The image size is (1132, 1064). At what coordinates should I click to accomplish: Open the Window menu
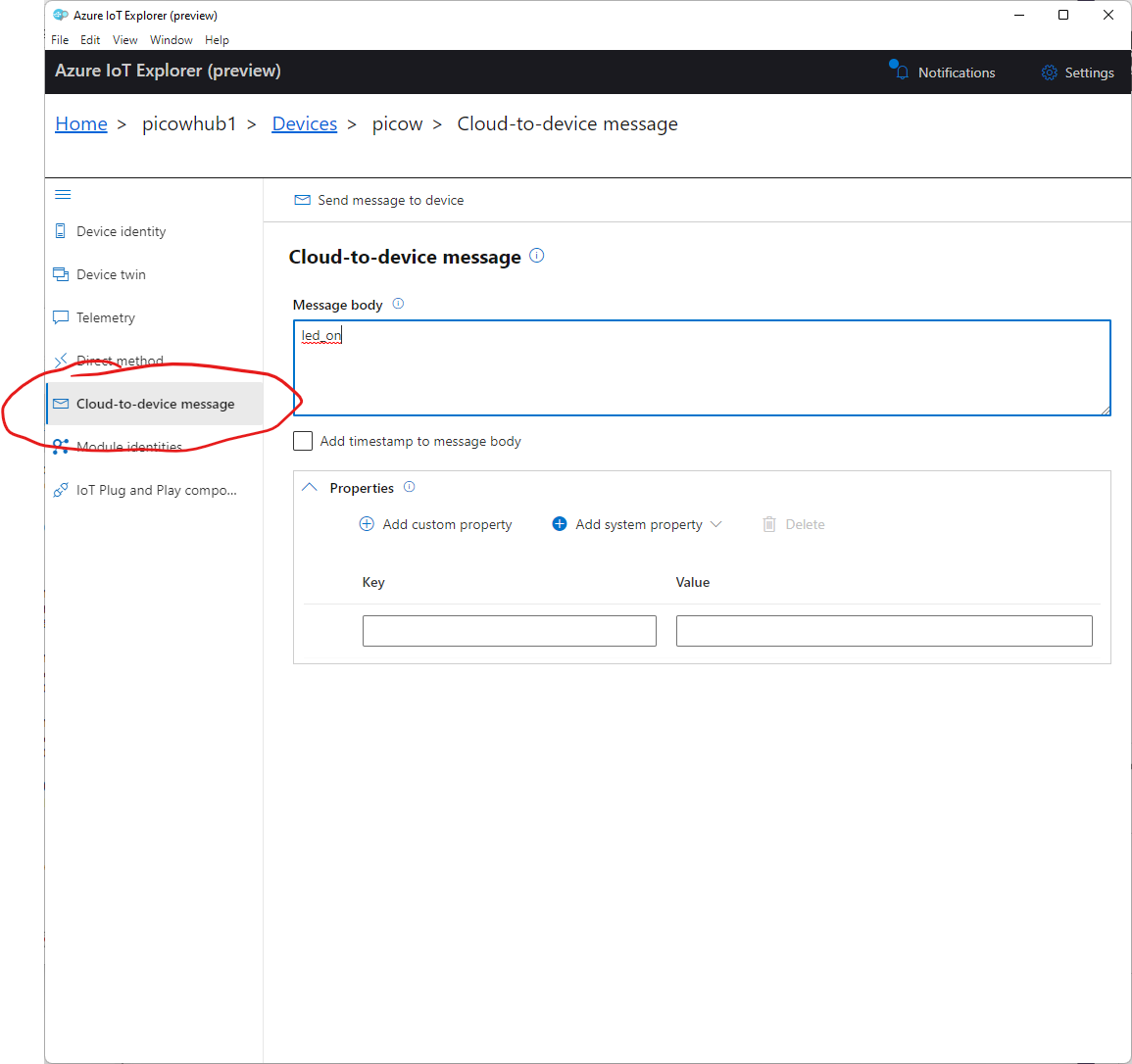[172, 40]
